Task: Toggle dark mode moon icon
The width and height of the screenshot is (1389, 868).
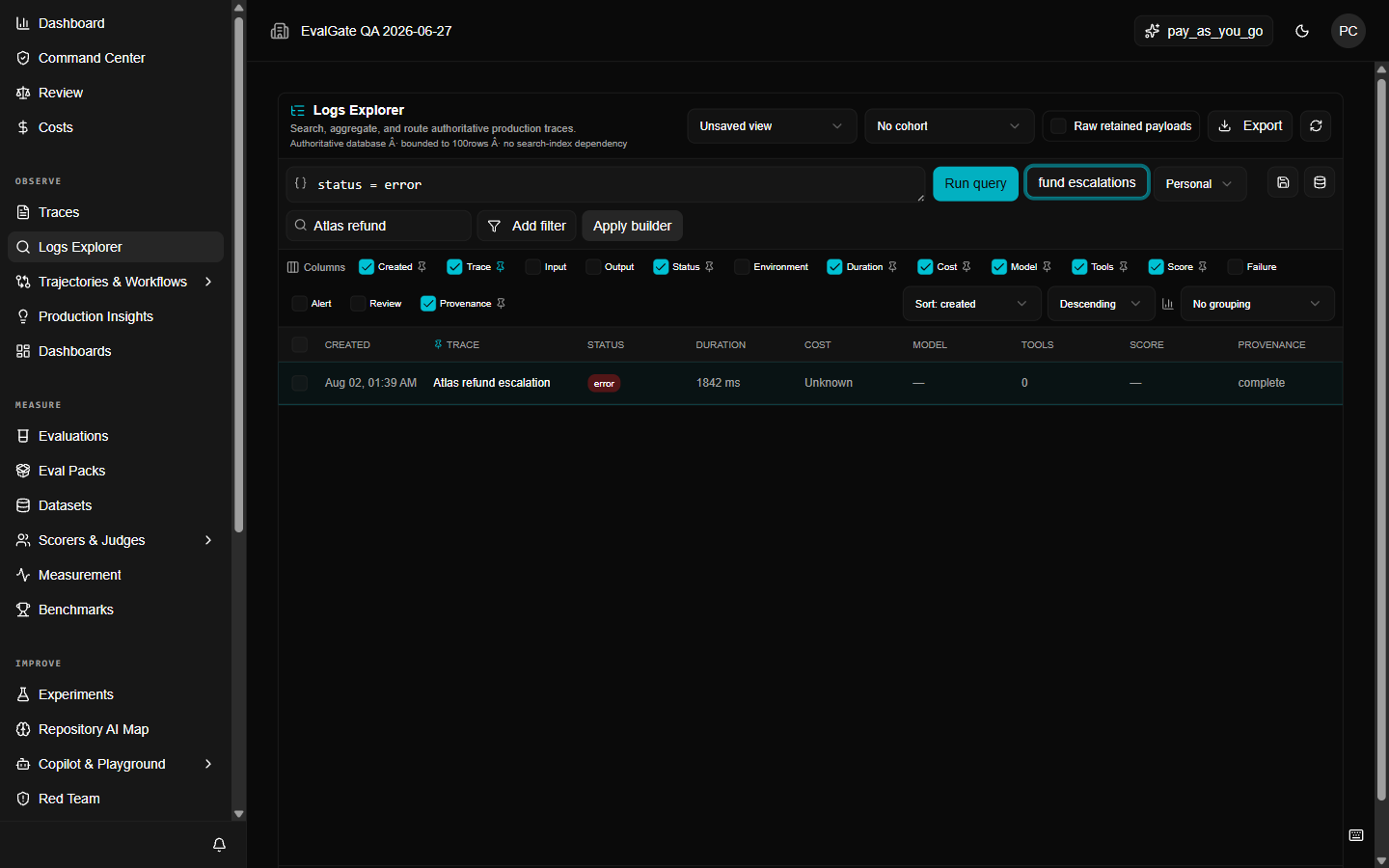Action: [x=1302, y=31]
